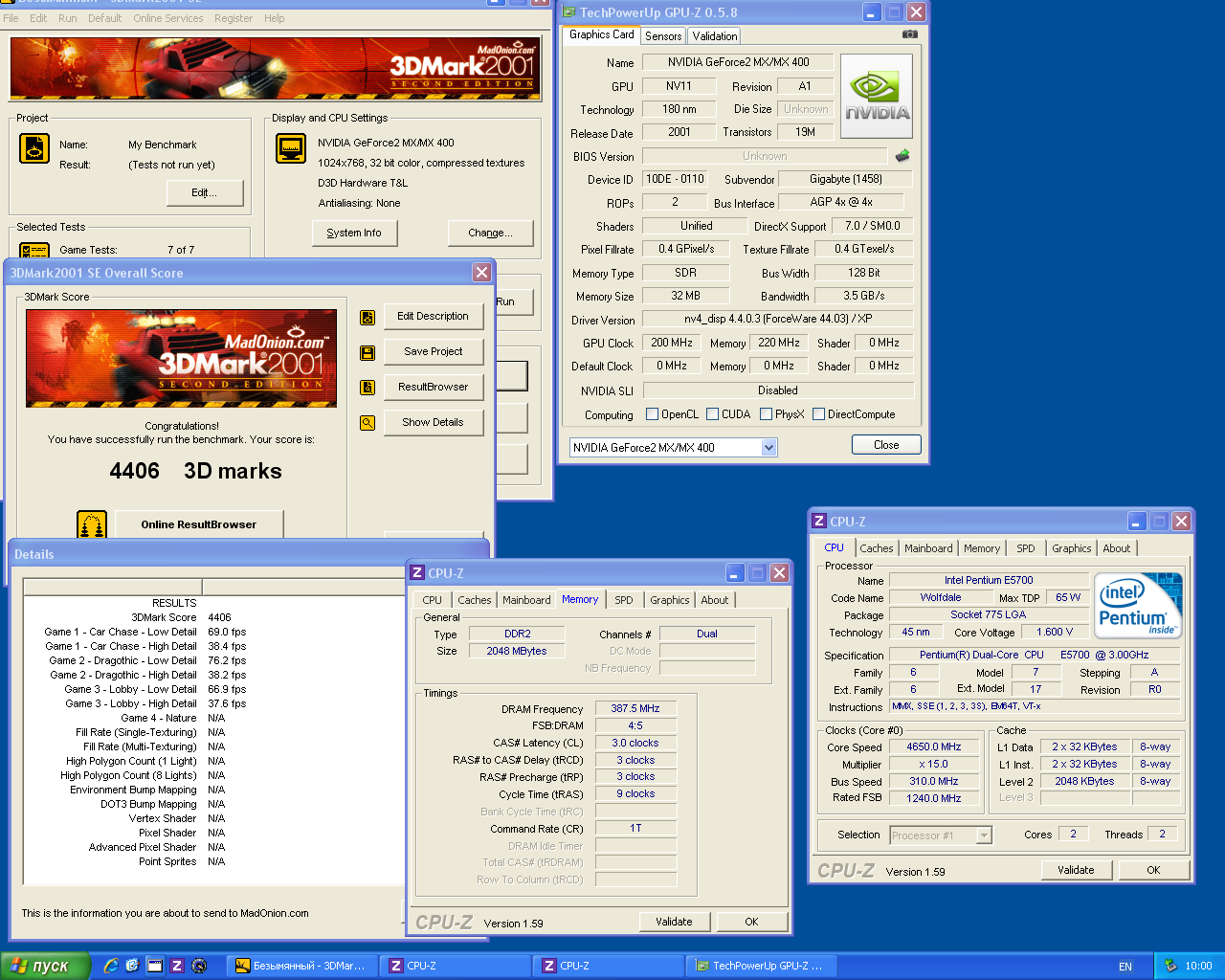This screenshot has height=980, width=1225.
Task: Open Graphics tab in right CPU-Z window
Action: (1072, 548)
